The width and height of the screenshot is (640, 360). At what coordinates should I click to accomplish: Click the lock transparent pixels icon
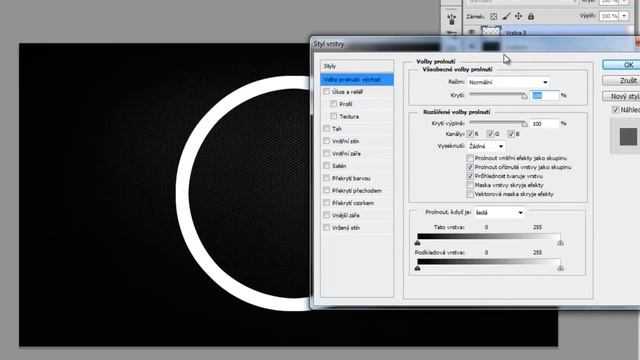click(493, 16)
